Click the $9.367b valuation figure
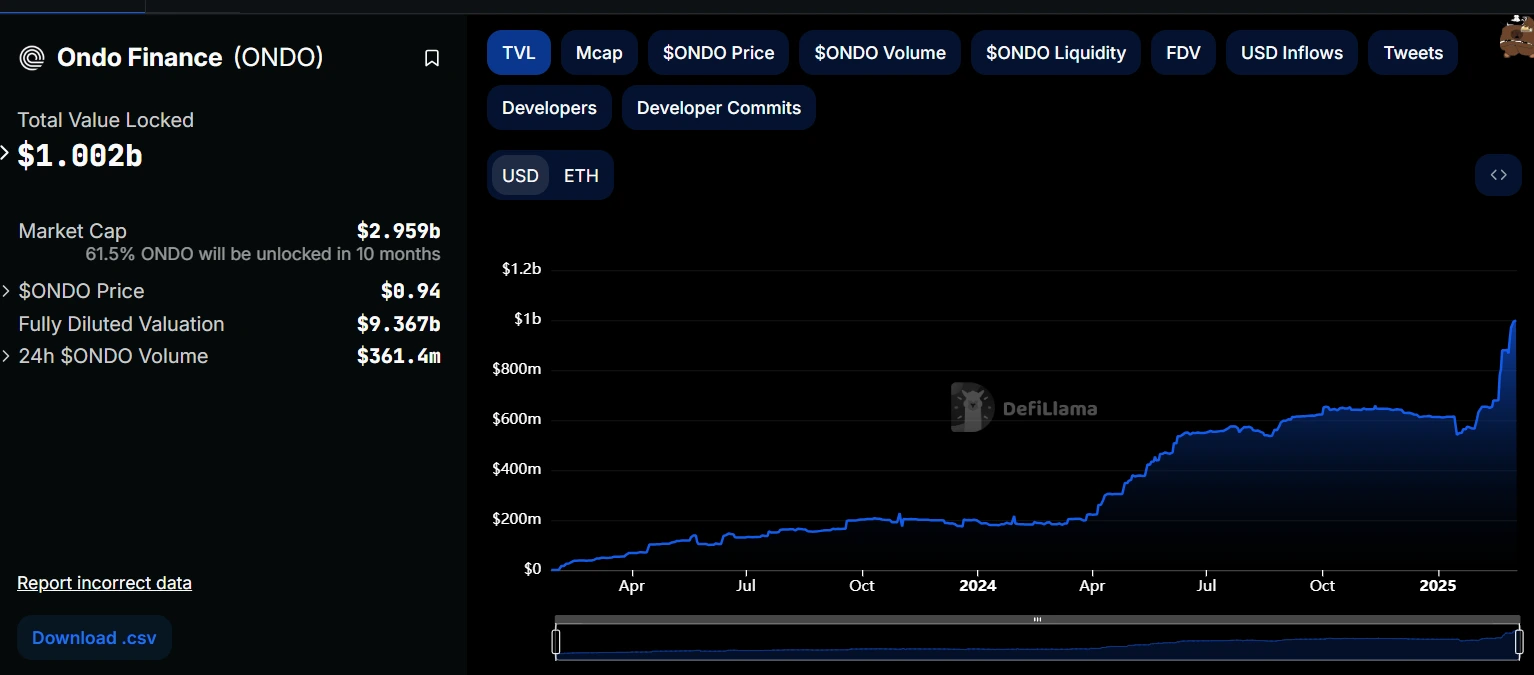 point(398,324)
